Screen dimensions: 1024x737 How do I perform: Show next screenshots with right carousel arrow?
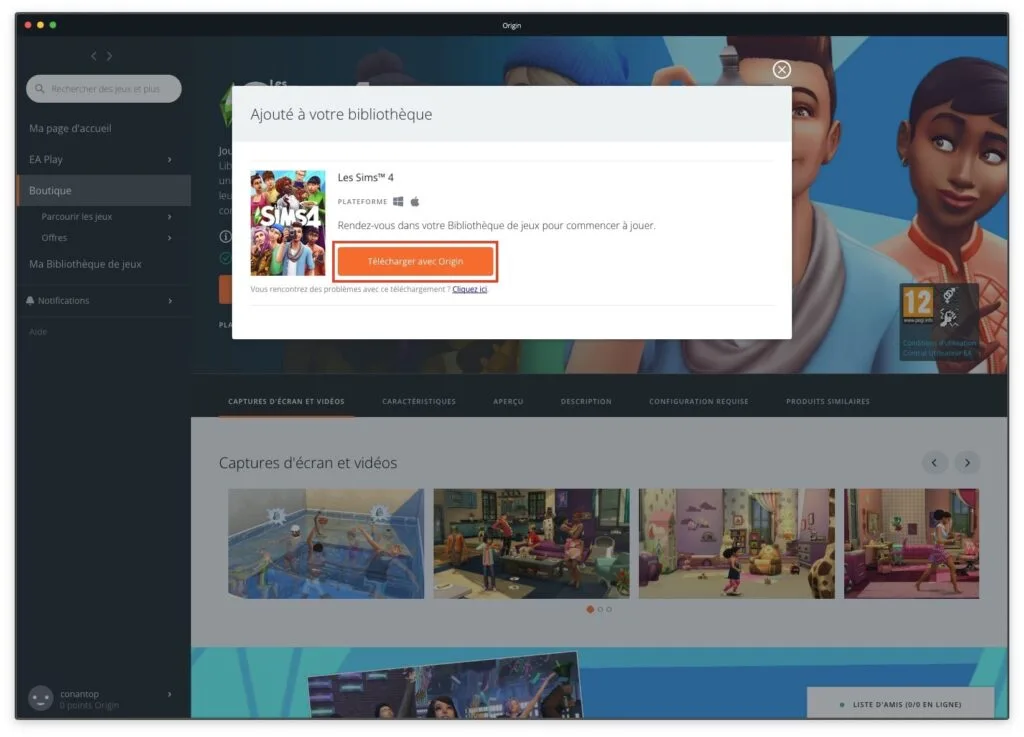click(967, 463)
